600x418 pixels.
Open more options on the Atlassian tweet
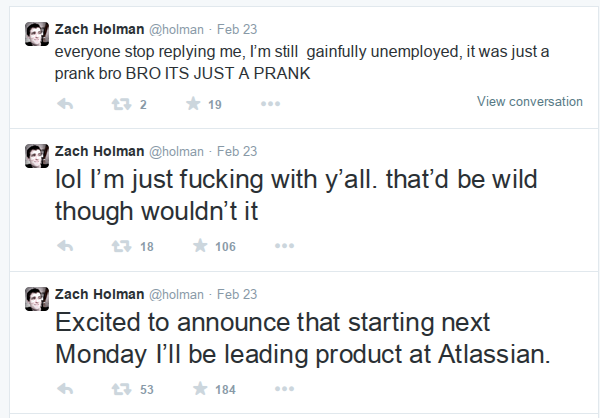(284, 389)
